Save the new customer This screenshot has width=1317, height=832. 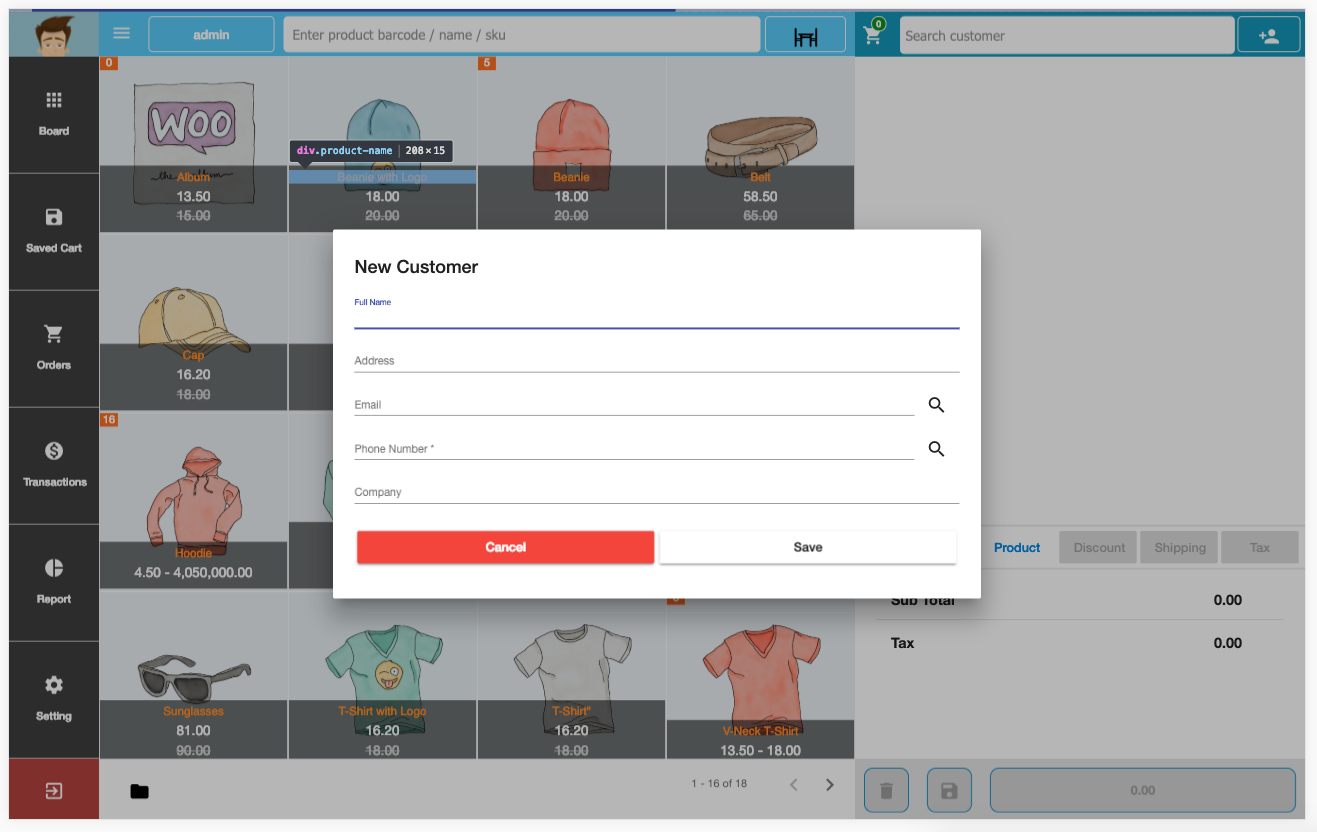coord(807,547)
